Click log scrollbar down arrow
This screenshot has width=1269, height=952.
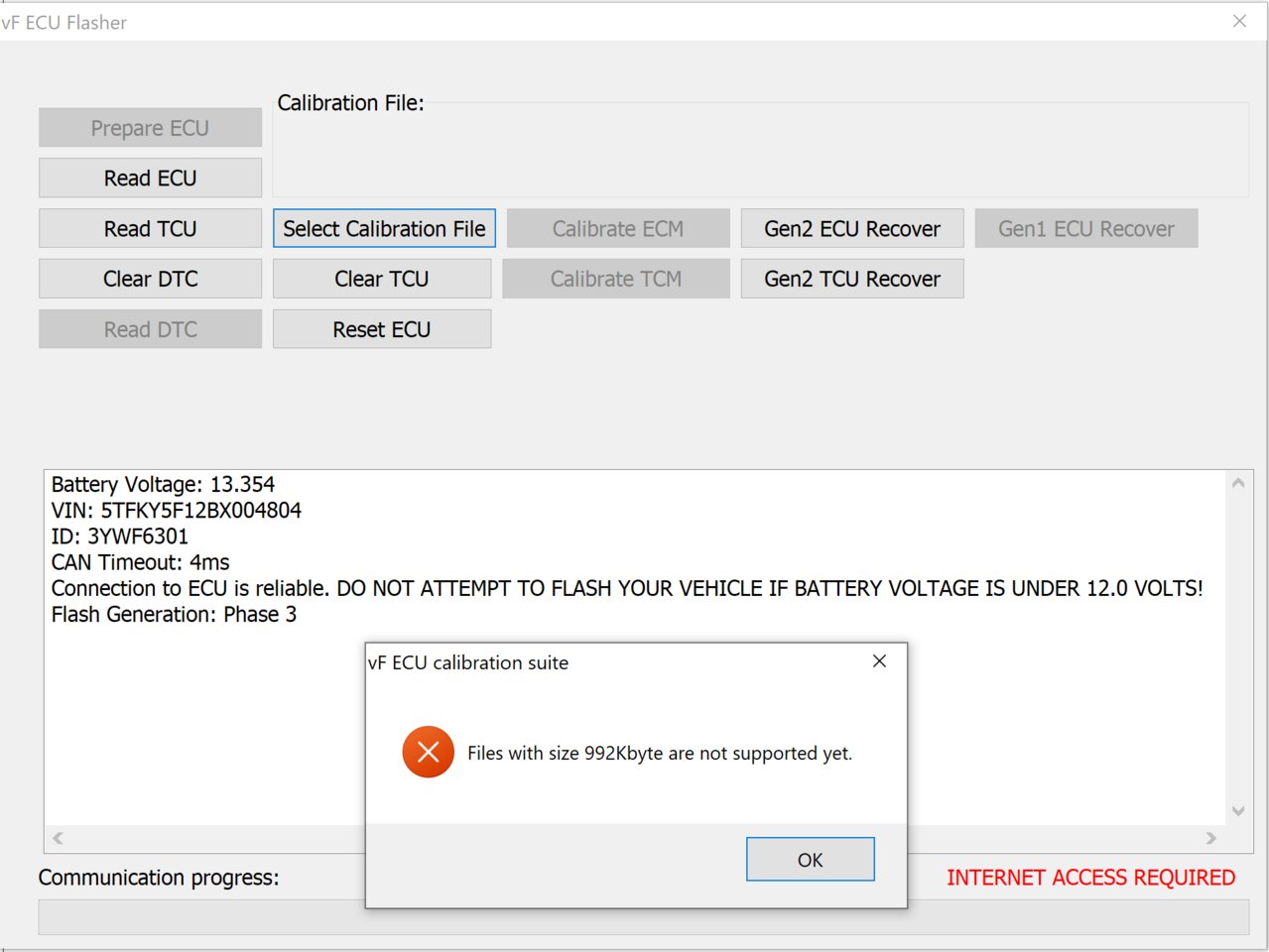[x=1237, y=810]
